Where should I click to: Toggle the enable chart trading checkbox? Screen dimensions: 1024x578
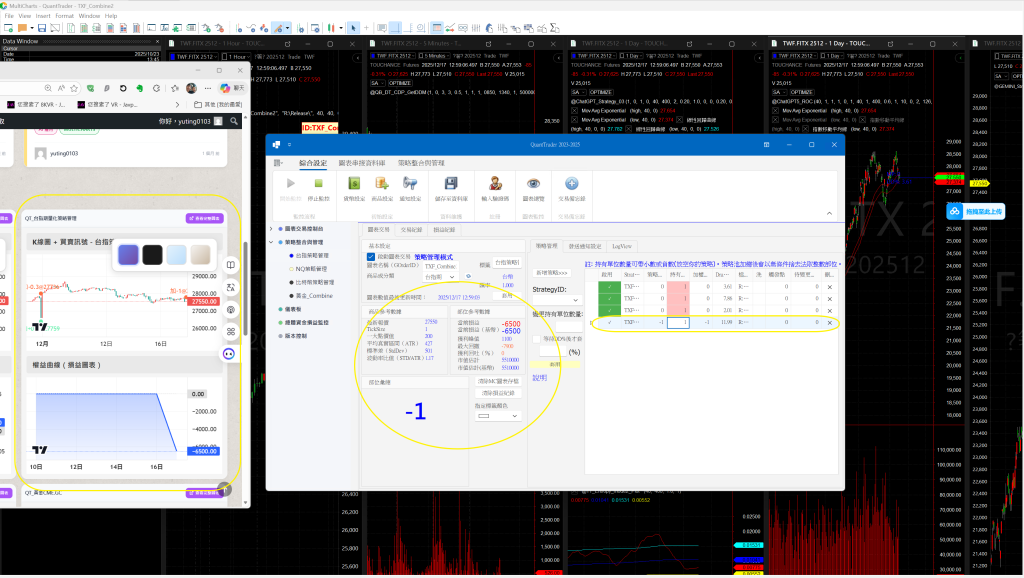tap(371, 257)
